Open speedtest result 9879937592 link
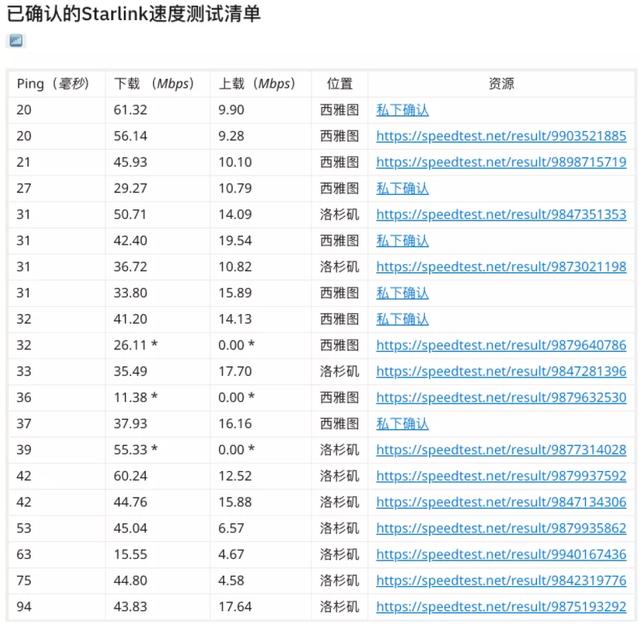The width and height of the screenshot is (640, 624). click(501, 476)
